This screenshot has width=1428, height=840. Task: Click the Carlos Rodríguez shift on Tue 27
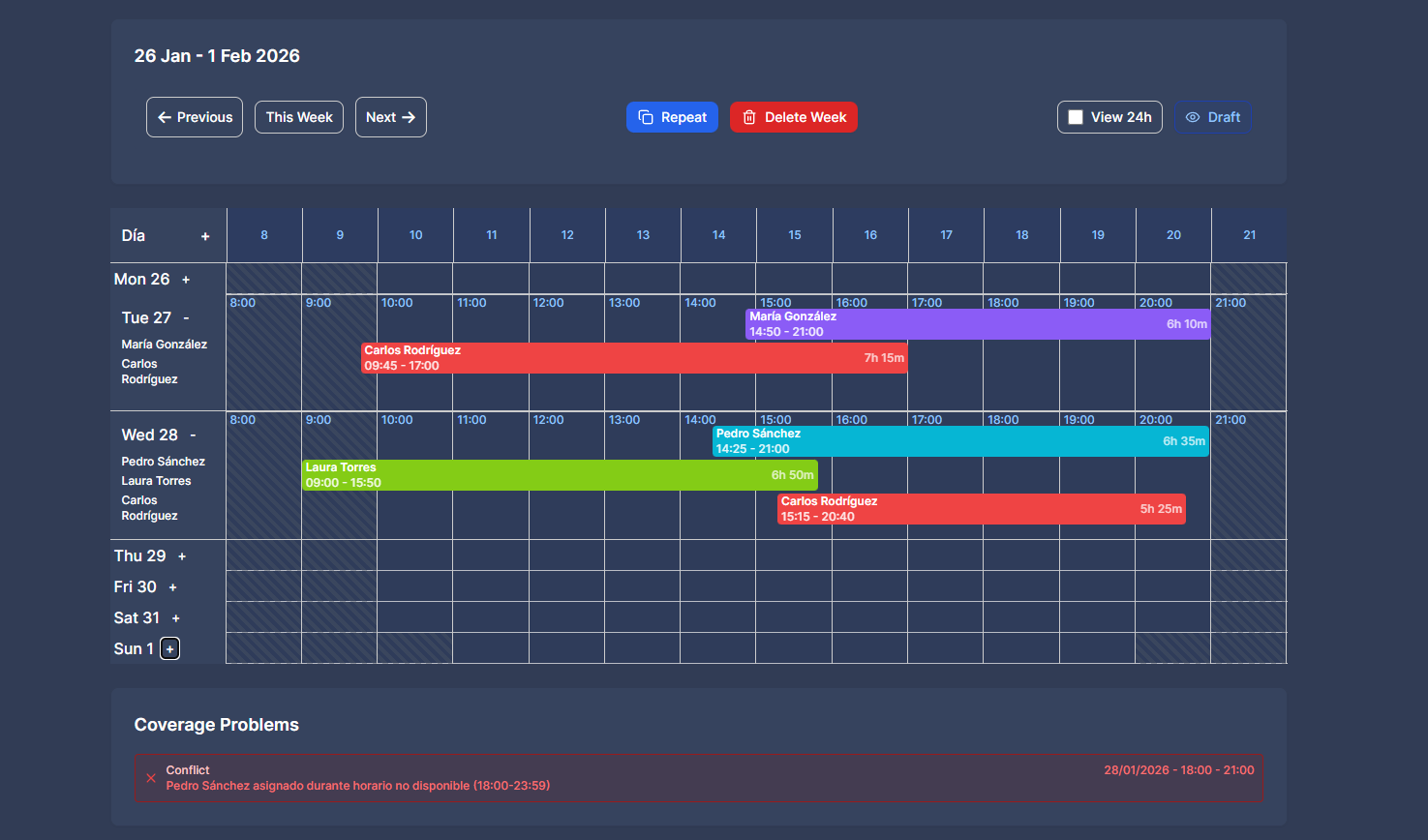click(634, 357)
